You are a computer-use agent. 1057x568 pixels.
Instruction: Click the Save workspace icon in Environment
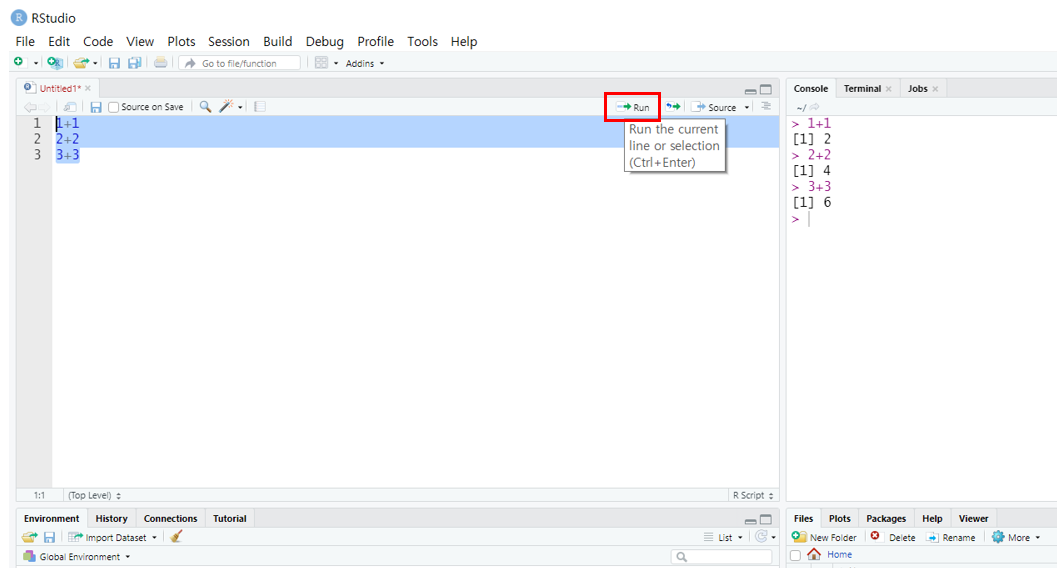(x=49, y=537)
